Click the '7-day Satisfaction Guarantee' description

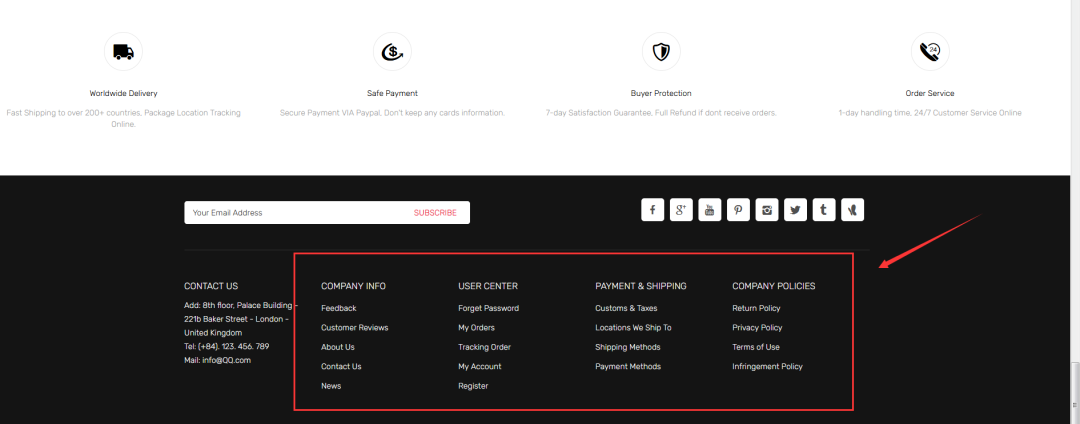pos(661,112)
